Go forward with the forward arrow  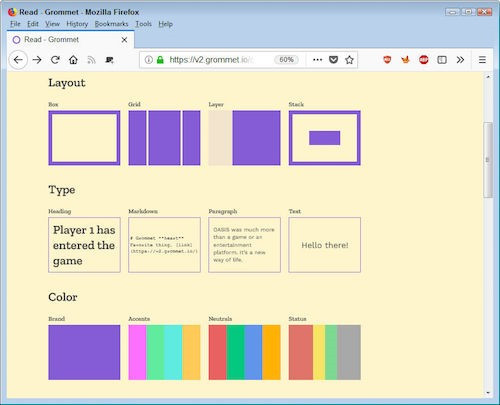[37, 60]
